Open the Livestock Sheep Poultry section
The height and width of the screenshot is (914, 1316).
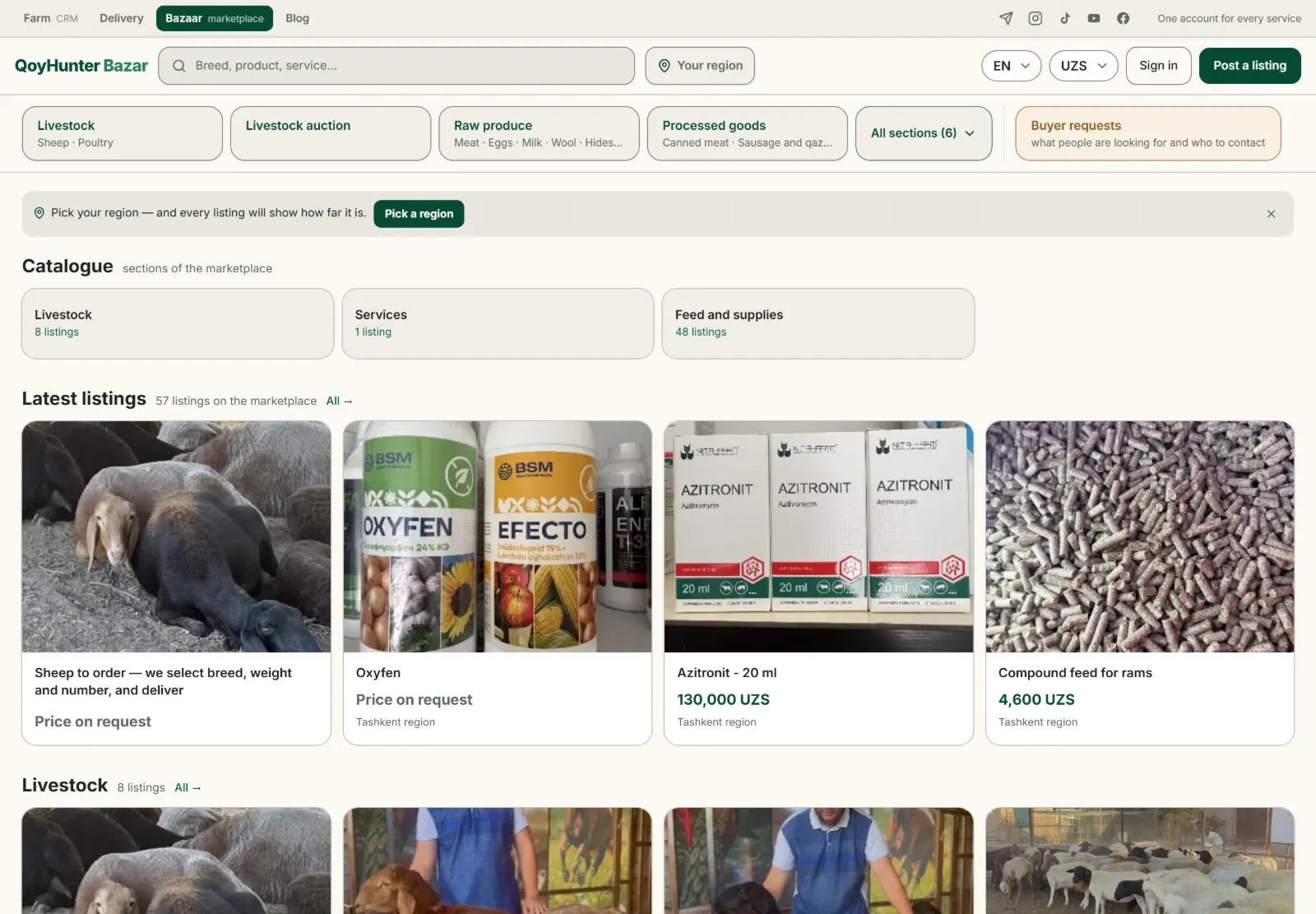pyautogui.click(x=123, y=133)
